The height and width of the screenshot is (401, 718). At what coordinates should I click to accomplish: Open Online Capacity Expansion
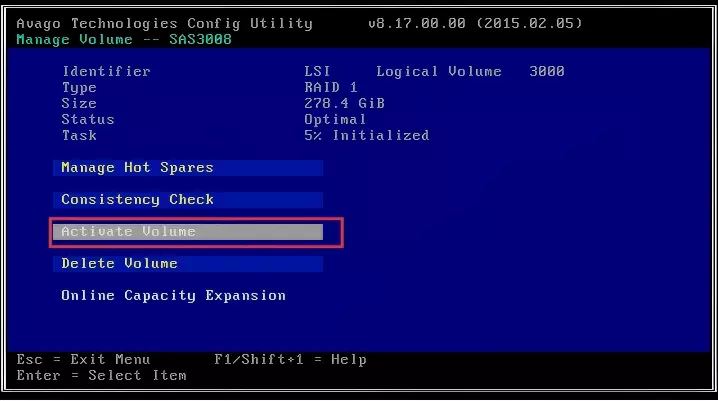point(173,296)
